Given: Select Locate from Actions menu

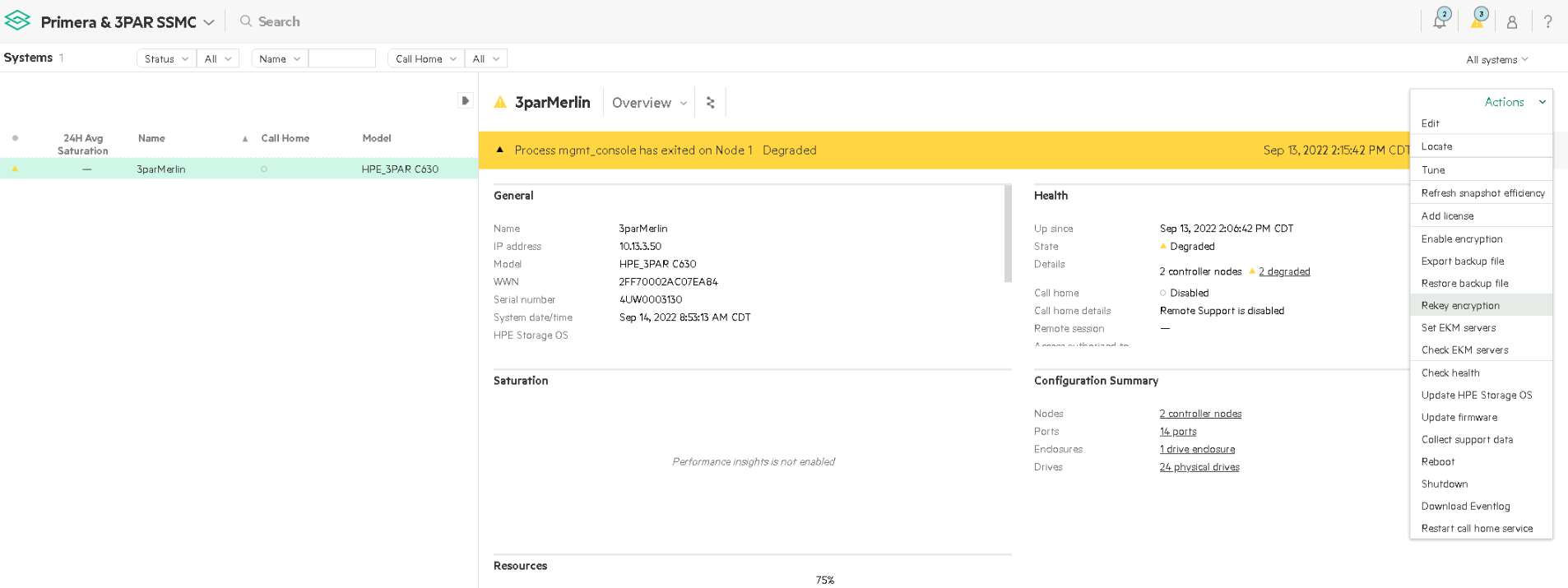Looking at the screenshot, I should pos(1481,146).
